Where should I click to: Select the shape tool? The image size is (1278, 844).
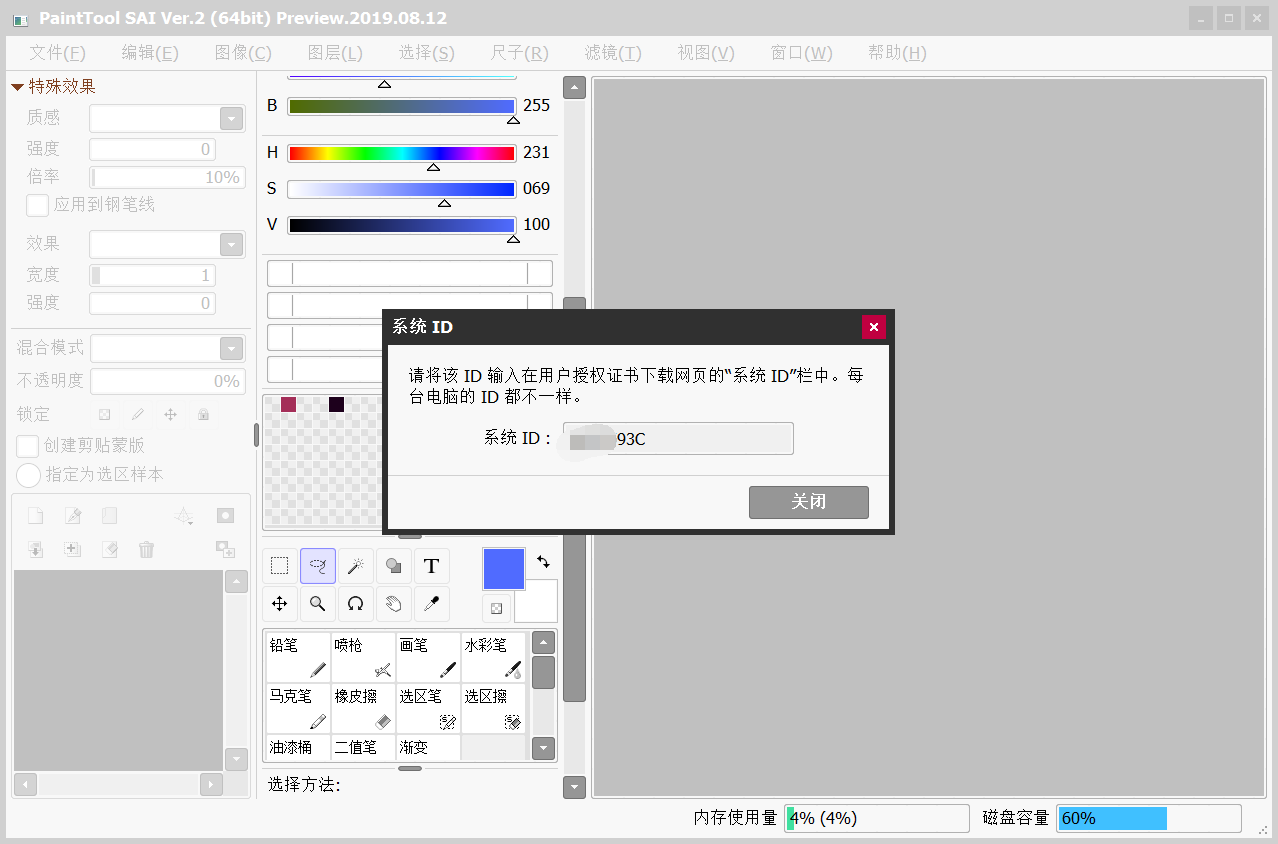394,566
